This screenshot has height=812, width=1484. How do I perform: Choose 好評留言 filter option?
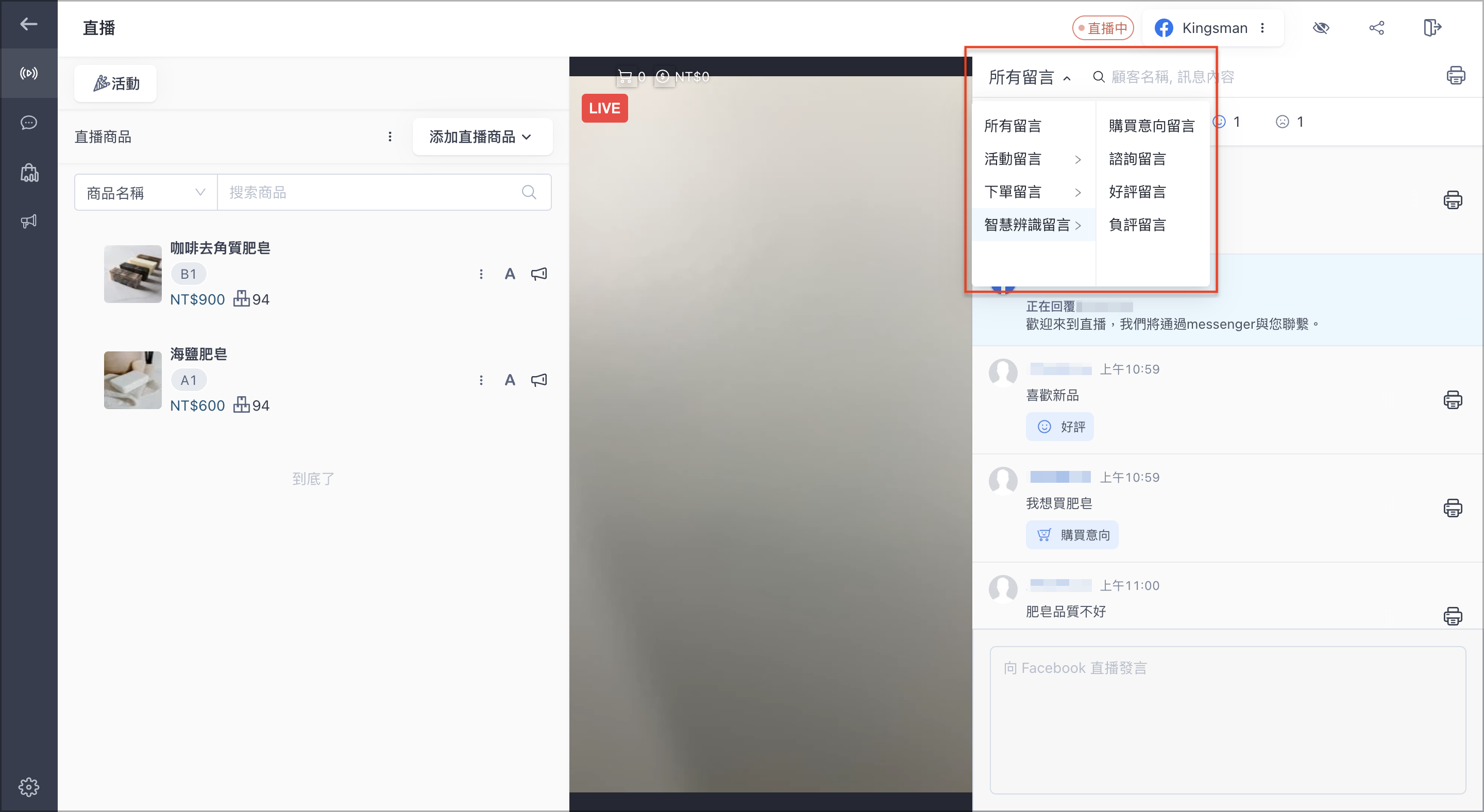pos(1152,192)
